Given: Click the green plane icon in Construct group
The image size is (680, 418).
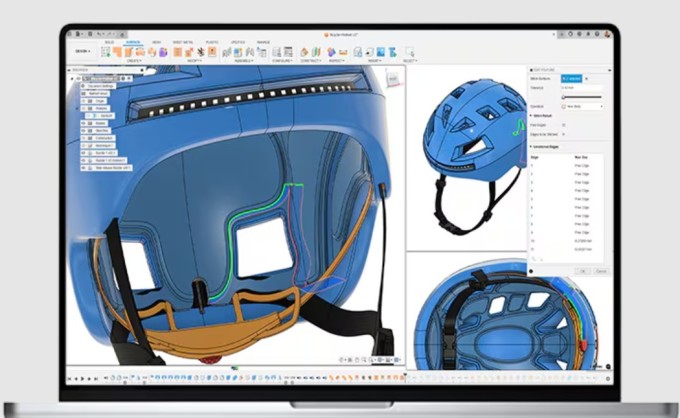Looking at the screenshot, I should click(316, 52).
